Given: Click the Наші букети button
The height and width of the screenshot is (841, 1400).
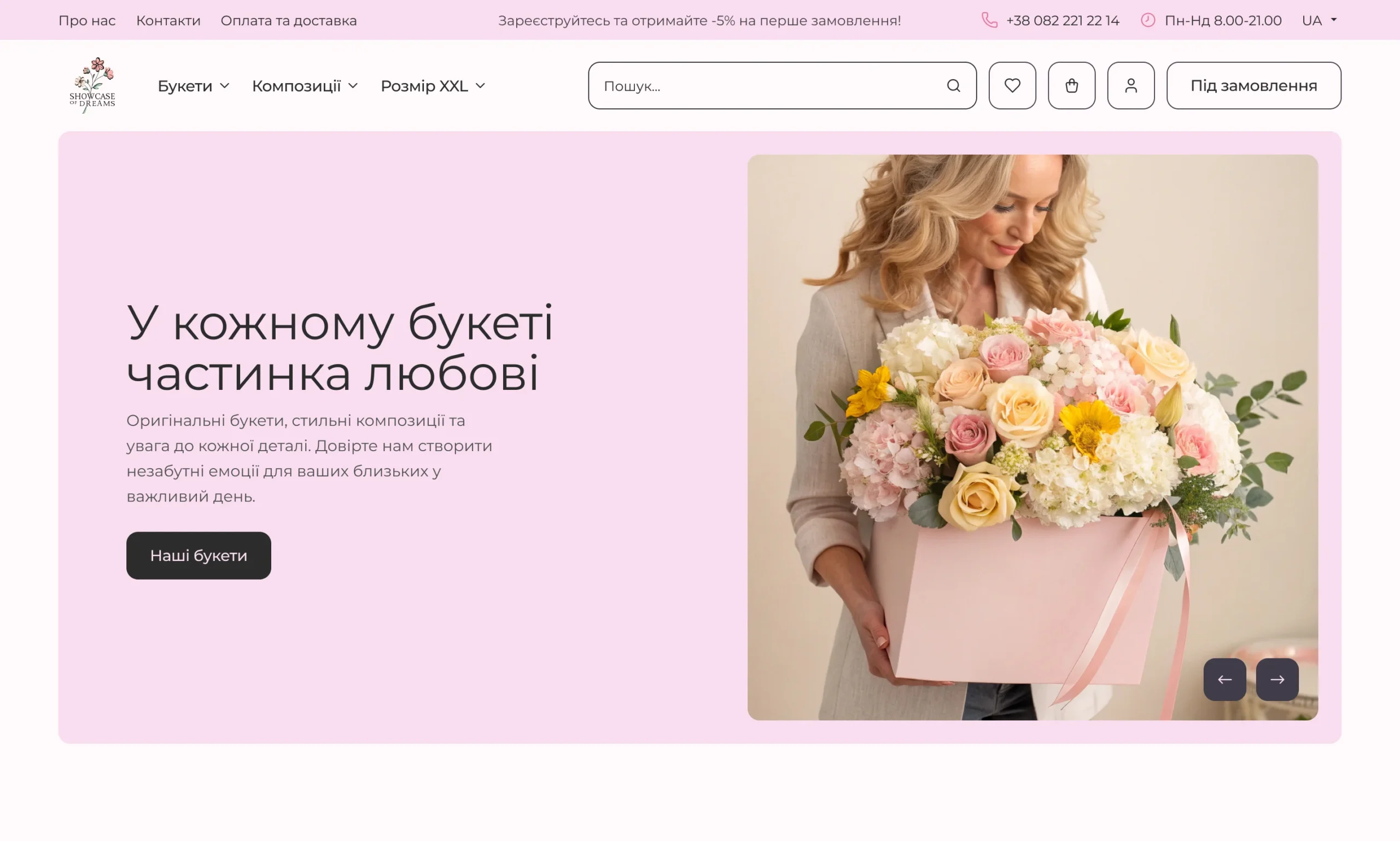Looking at the screenshot, I should click(x=199, y=556).
